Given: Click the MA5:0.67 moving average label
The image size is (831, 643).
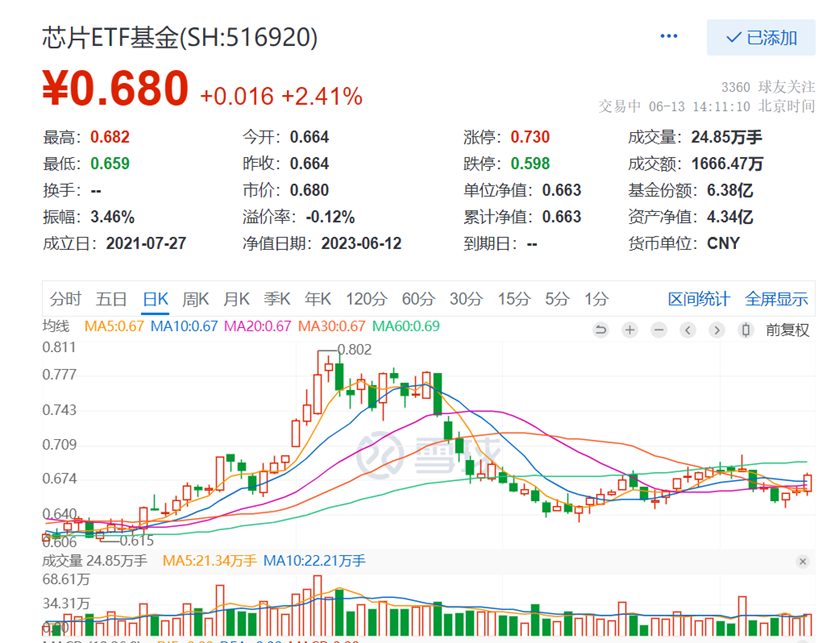Looking at the screenshot, I should click(114, 326).
